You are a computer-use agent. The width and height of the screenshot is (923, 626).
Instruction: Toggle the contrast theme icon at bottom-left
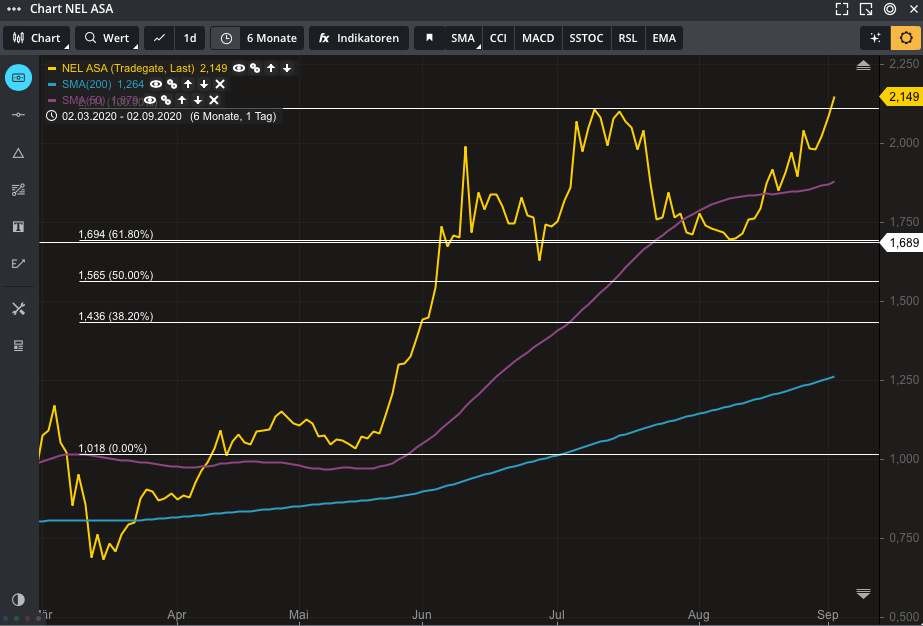18,599
